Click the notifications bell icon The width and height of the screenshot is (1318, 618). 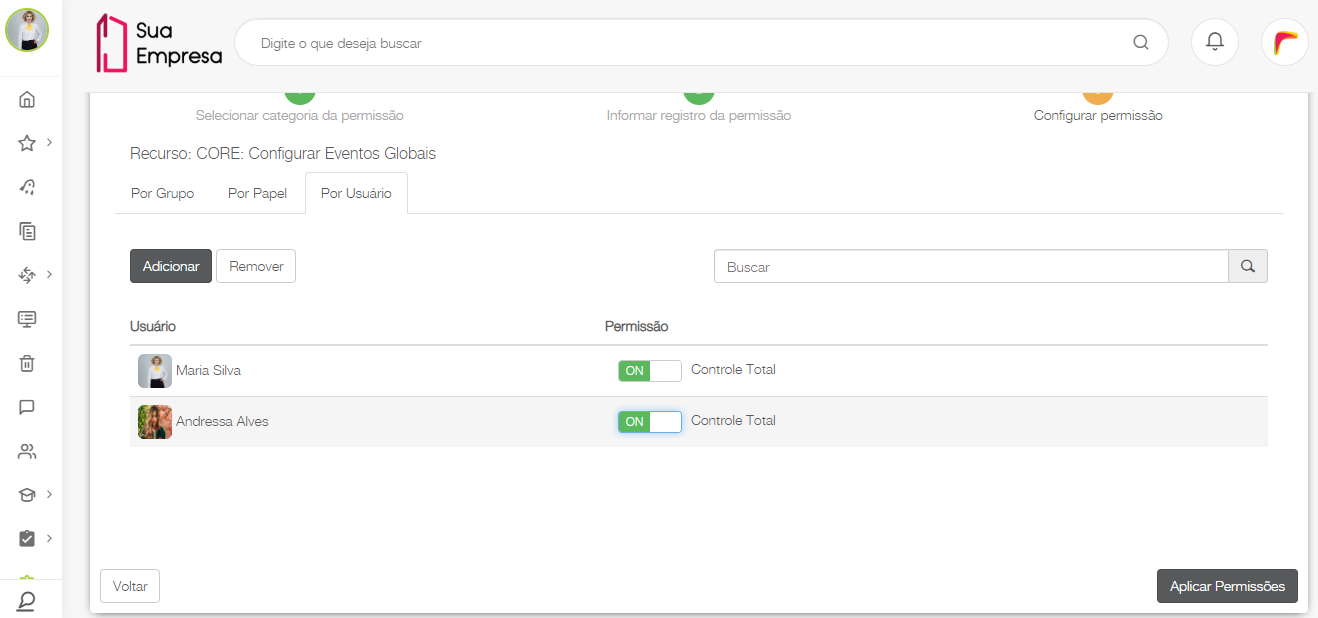[1215, 42]
